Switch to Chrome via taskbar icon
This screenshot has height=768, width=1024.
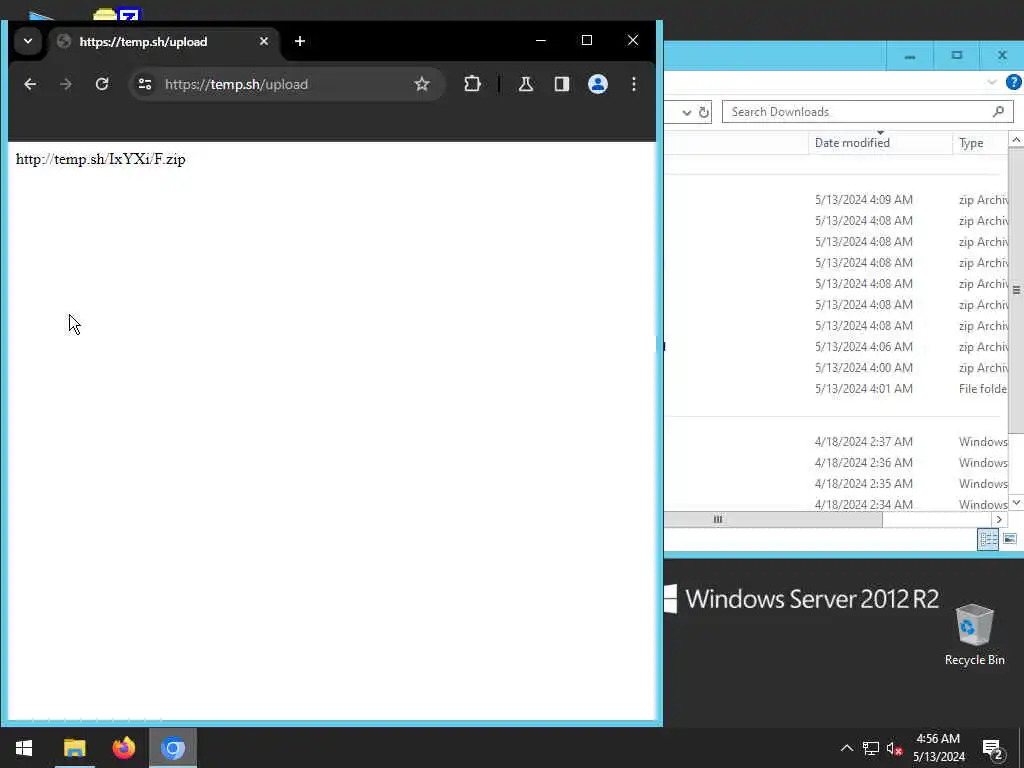click(x=173, y=748)
